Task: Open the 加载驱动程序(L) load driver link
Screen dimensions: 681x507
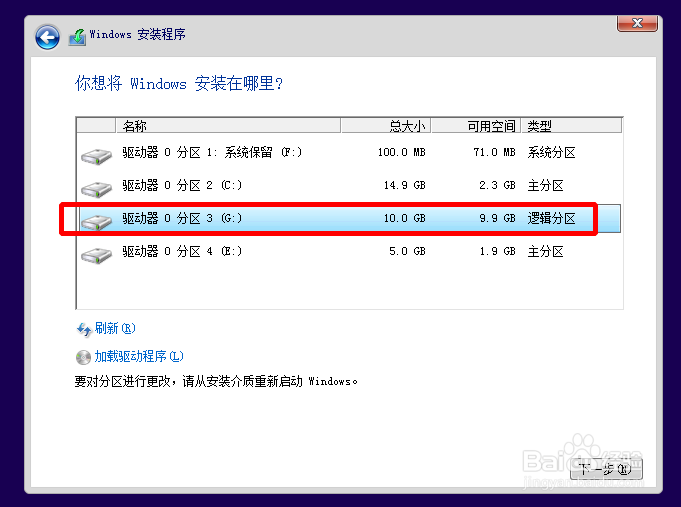Action: tap(139, 356)
